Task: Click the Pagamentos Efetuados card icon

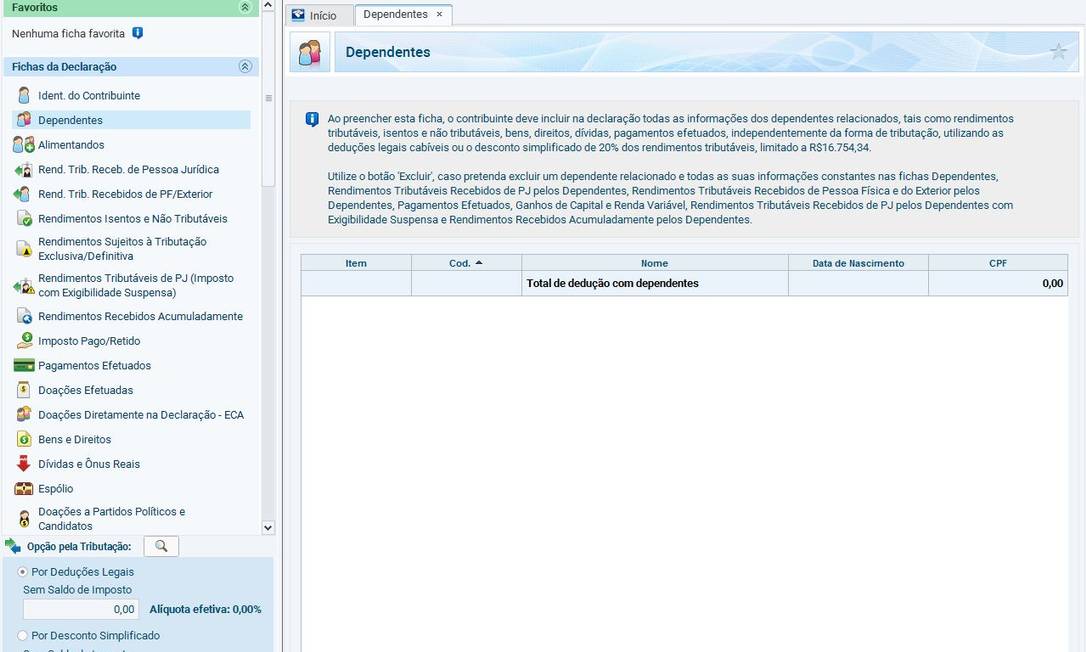Action: (x=24, y=366)
